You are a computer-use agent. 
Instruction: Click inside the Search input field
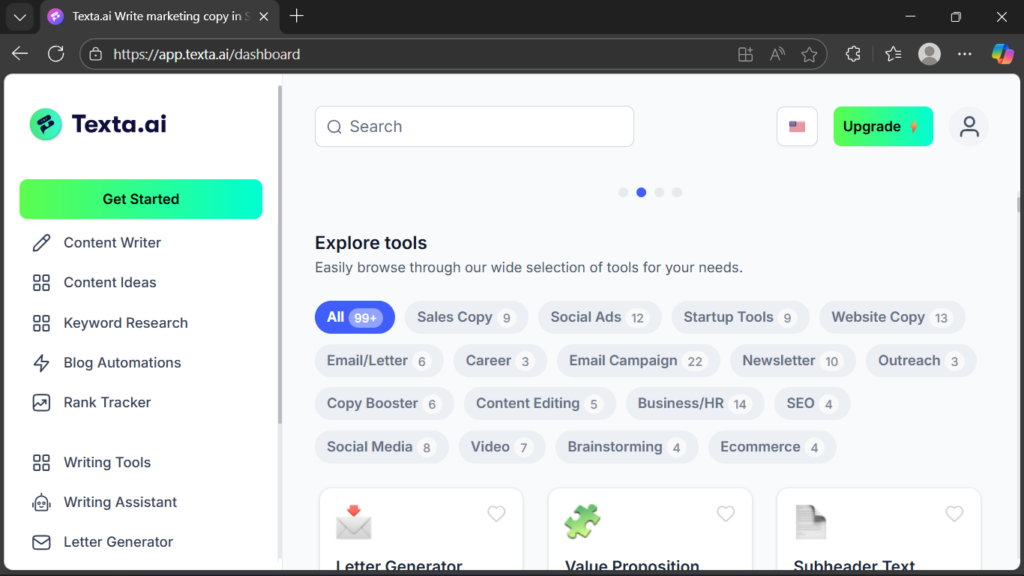474,126
